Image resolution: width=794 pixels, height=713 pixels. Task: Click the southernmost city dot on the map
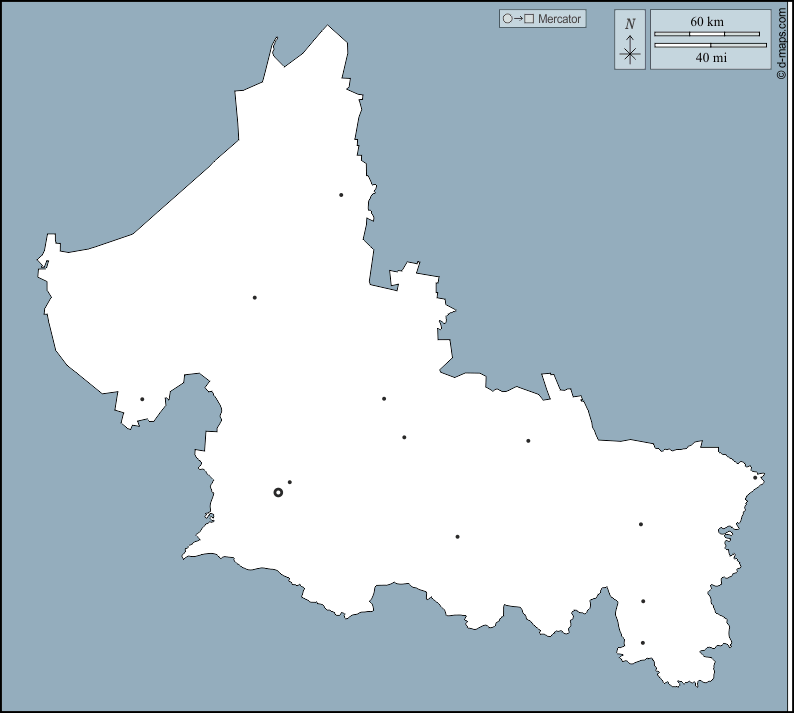pos(643,643)
